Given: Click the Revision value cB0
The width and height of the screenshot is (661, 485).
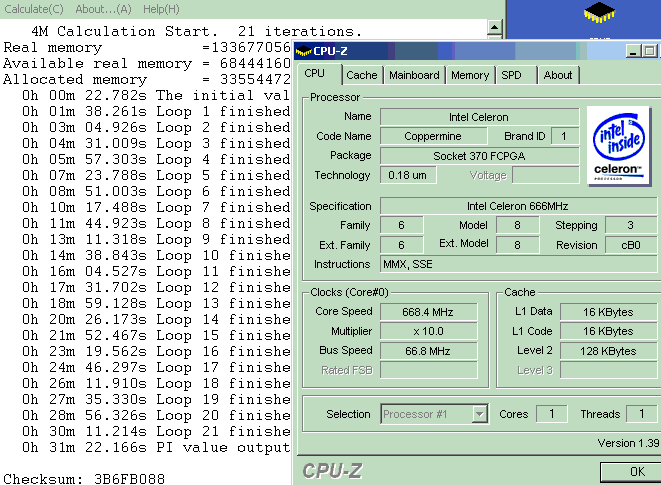Looking at the screenshot, I should pyautogui.click(x=631, y=245).
